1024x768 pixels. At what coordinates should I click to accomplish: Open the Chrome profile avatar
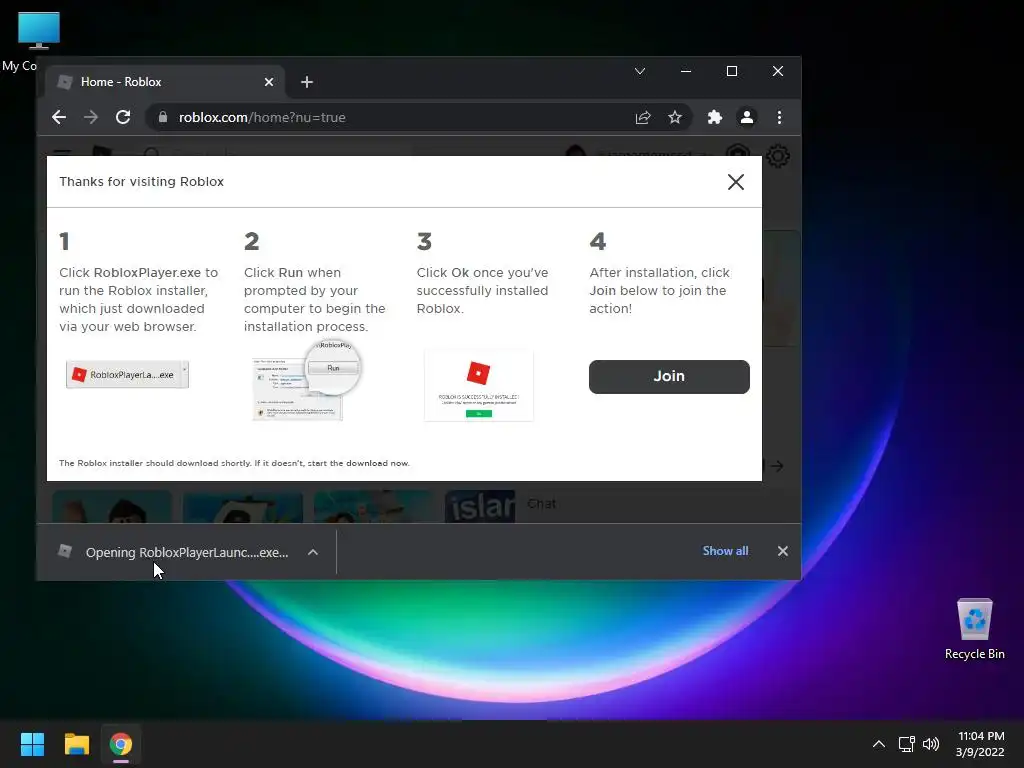tap(746, 118)
